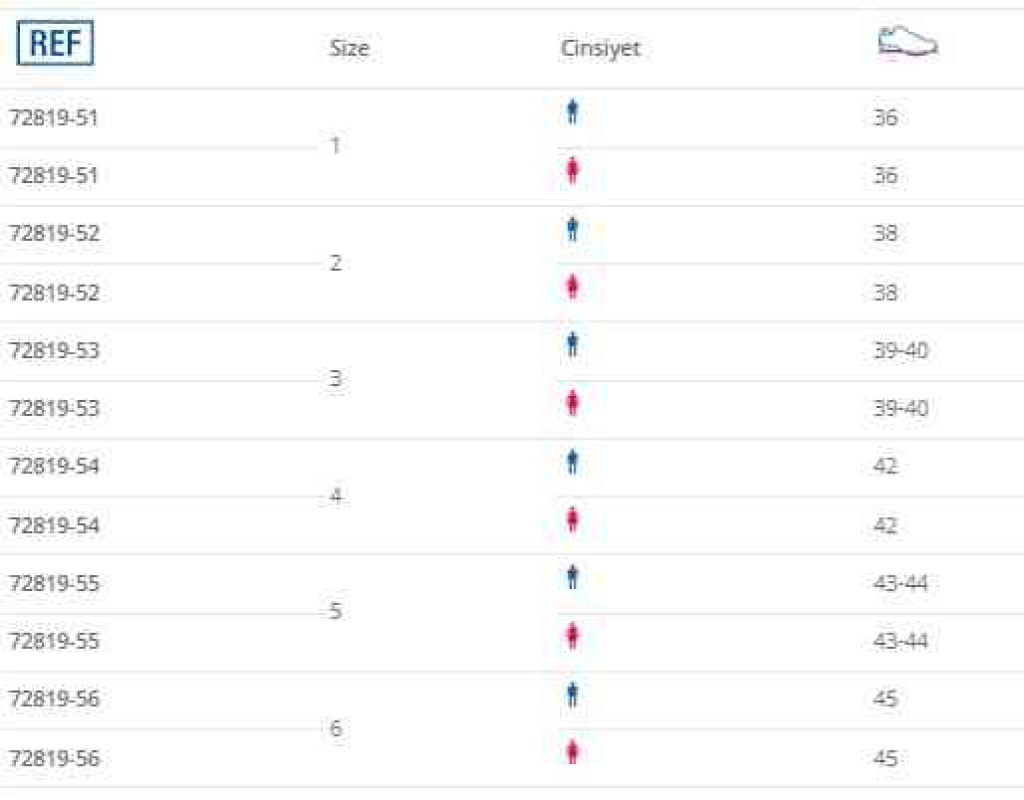Select the first 72819-51 reference code
Screen dimensions: 1024x800
[54, 118]
